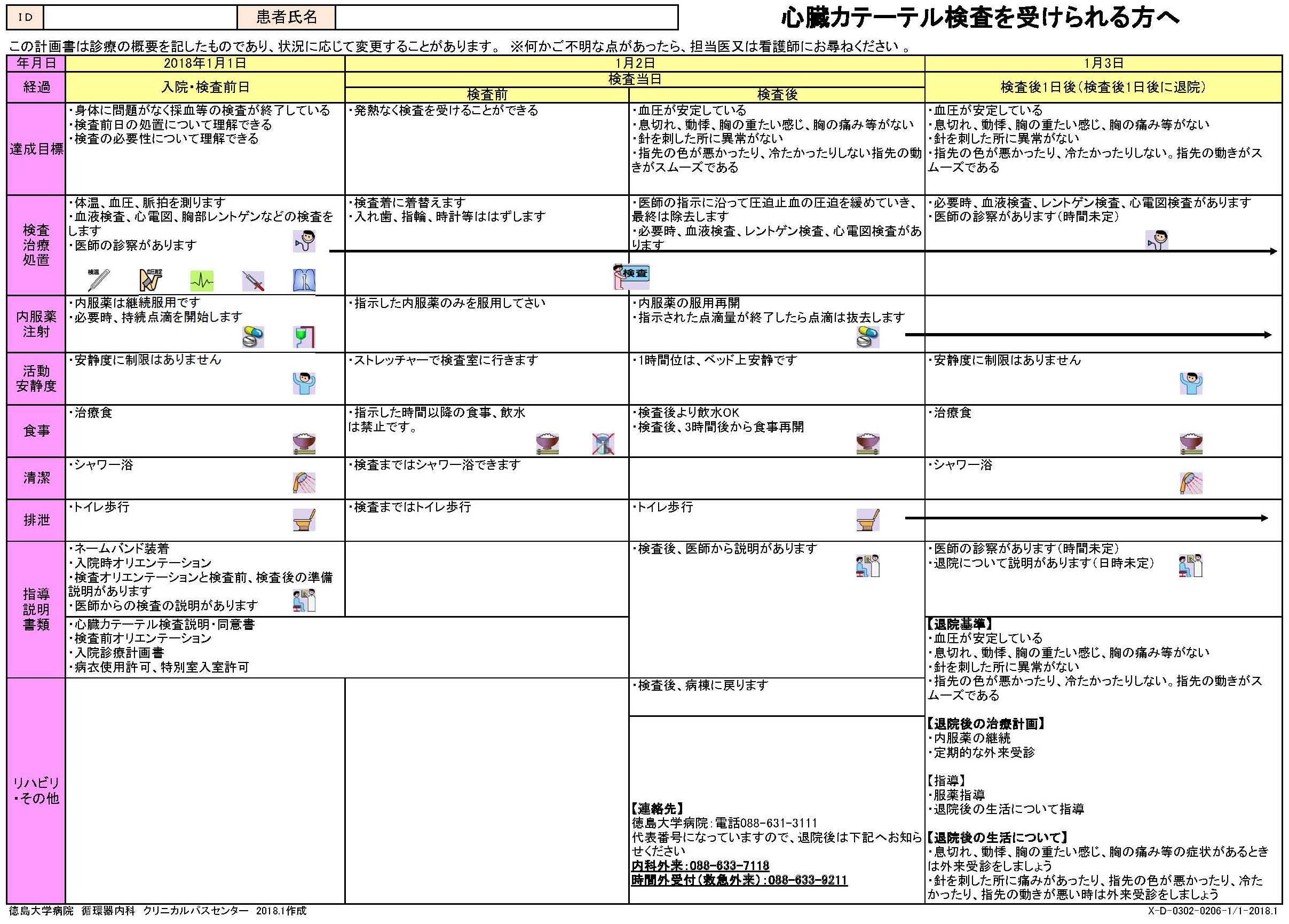Click the ストレッチャーで検査室に行きます text

(x=442, y=360)
